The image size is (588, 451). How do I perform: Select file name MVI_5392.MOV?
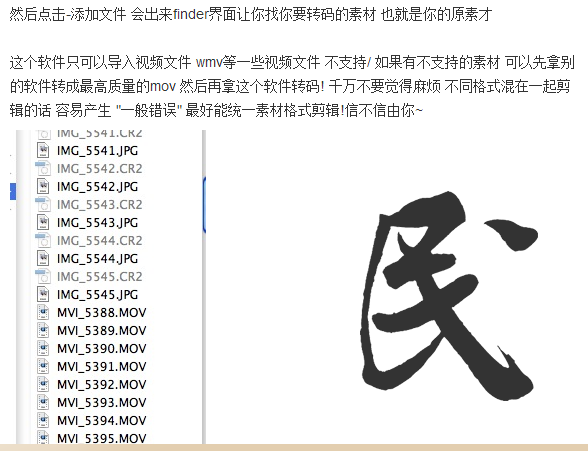pyautogui.click(x=102, y=385)
